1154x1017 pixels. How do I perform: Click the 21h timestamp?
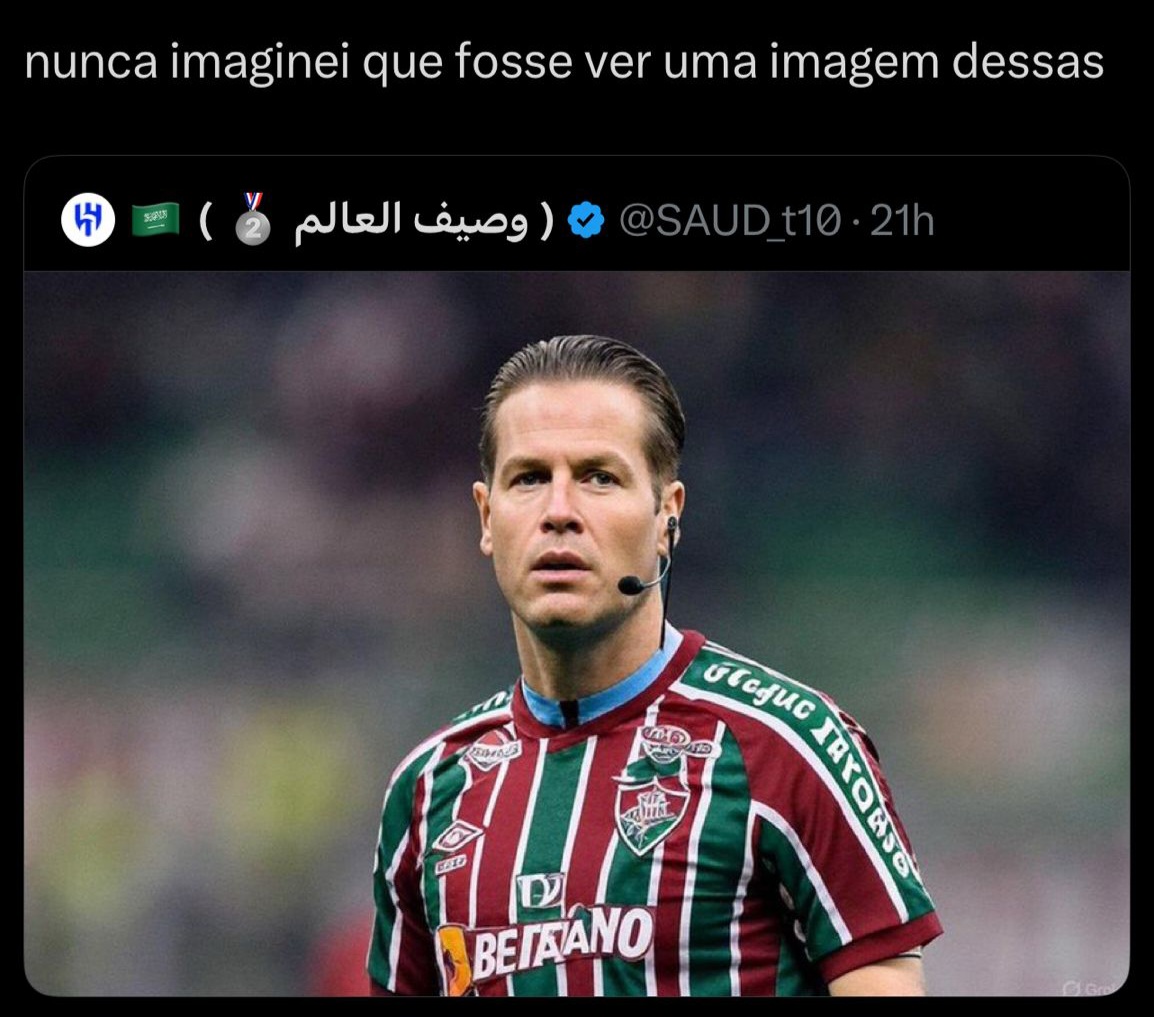point(902,221)
